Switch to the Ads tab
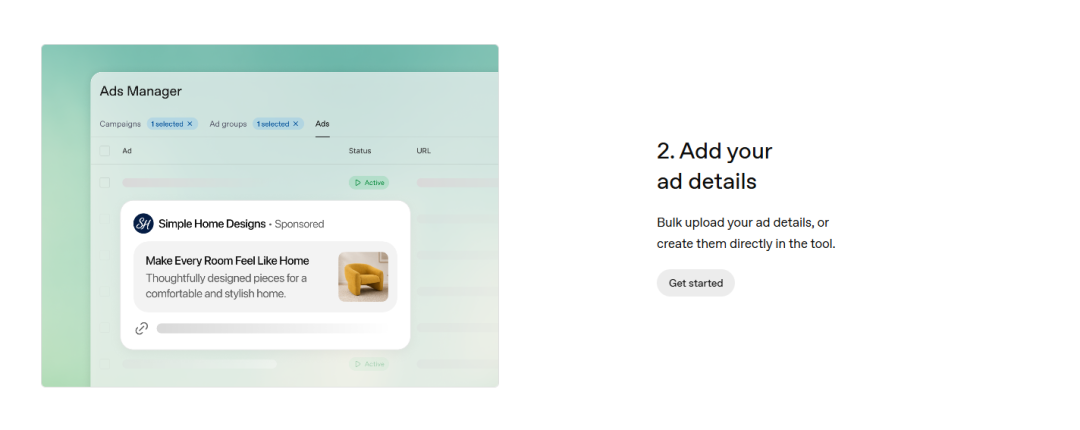The height and width of the screenshot is (430, 1080). click(x=322, y=124)
